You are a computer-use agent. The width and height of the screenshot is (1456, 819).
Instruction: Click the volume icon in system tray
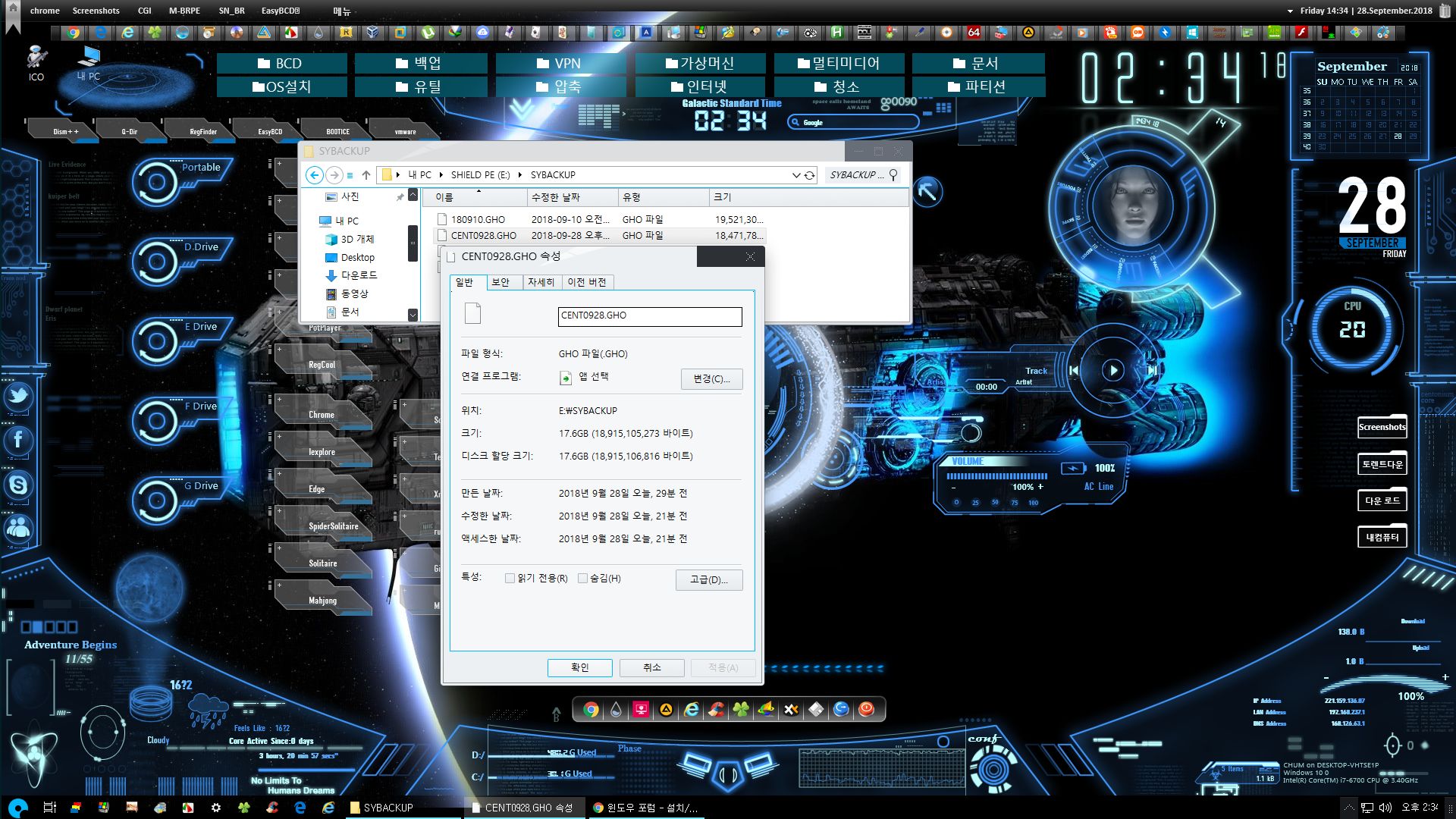point(1385,808)
